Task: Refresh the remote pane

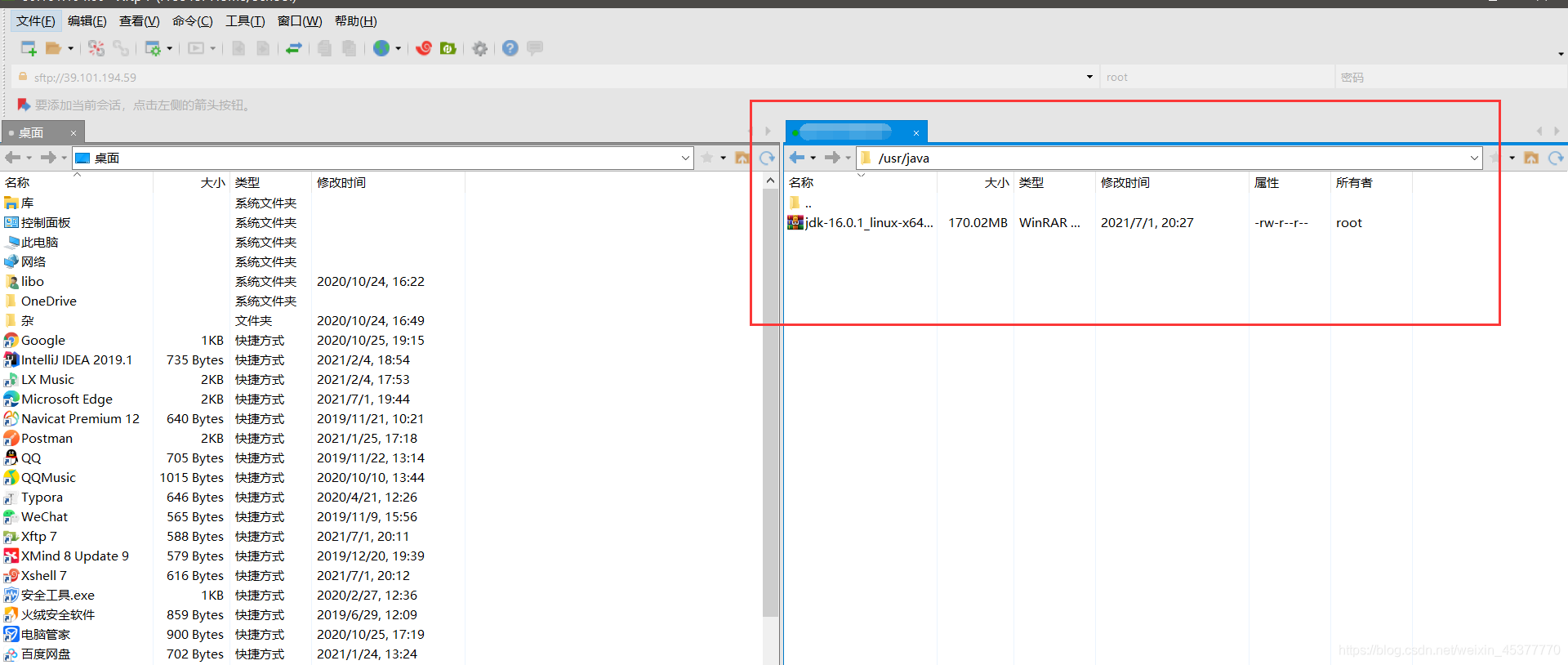Action: (x=1556, y=158)
